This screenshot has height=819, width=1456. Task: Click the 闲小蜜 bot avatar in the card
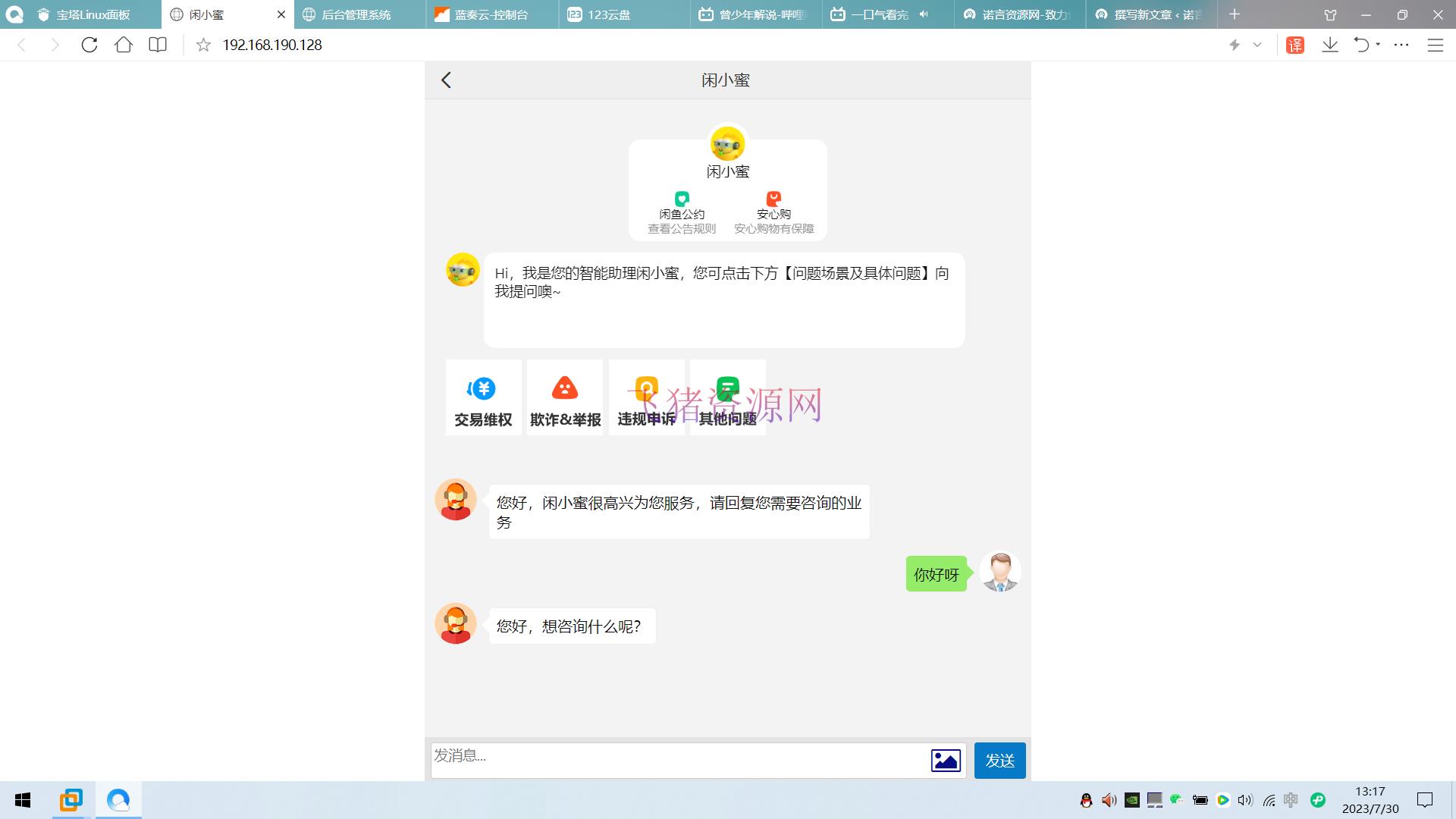coord(727,143)
